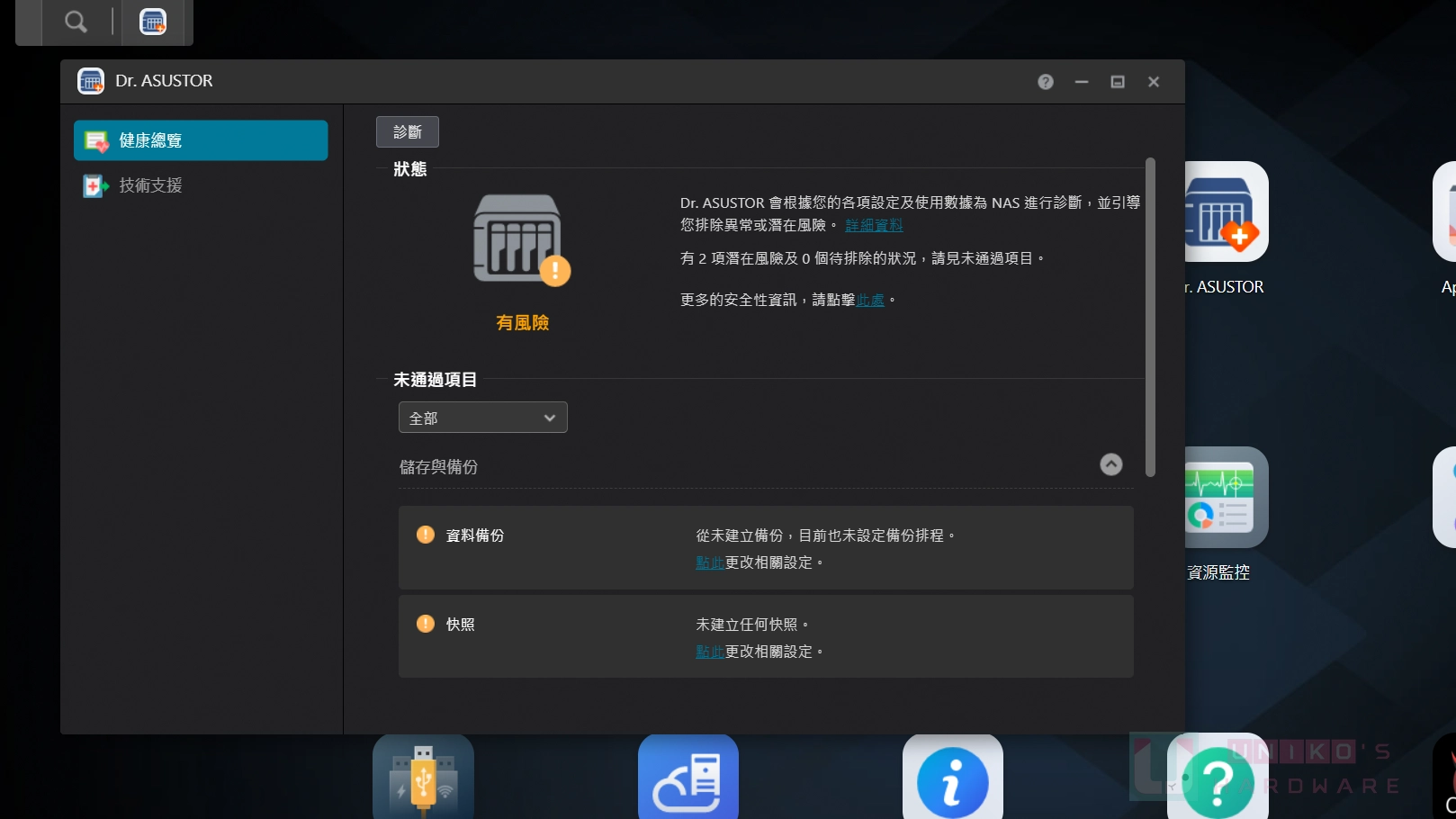Open the cloud server desktop icon
Screen dimensions: 1456x819
click(x=688, y=777)
